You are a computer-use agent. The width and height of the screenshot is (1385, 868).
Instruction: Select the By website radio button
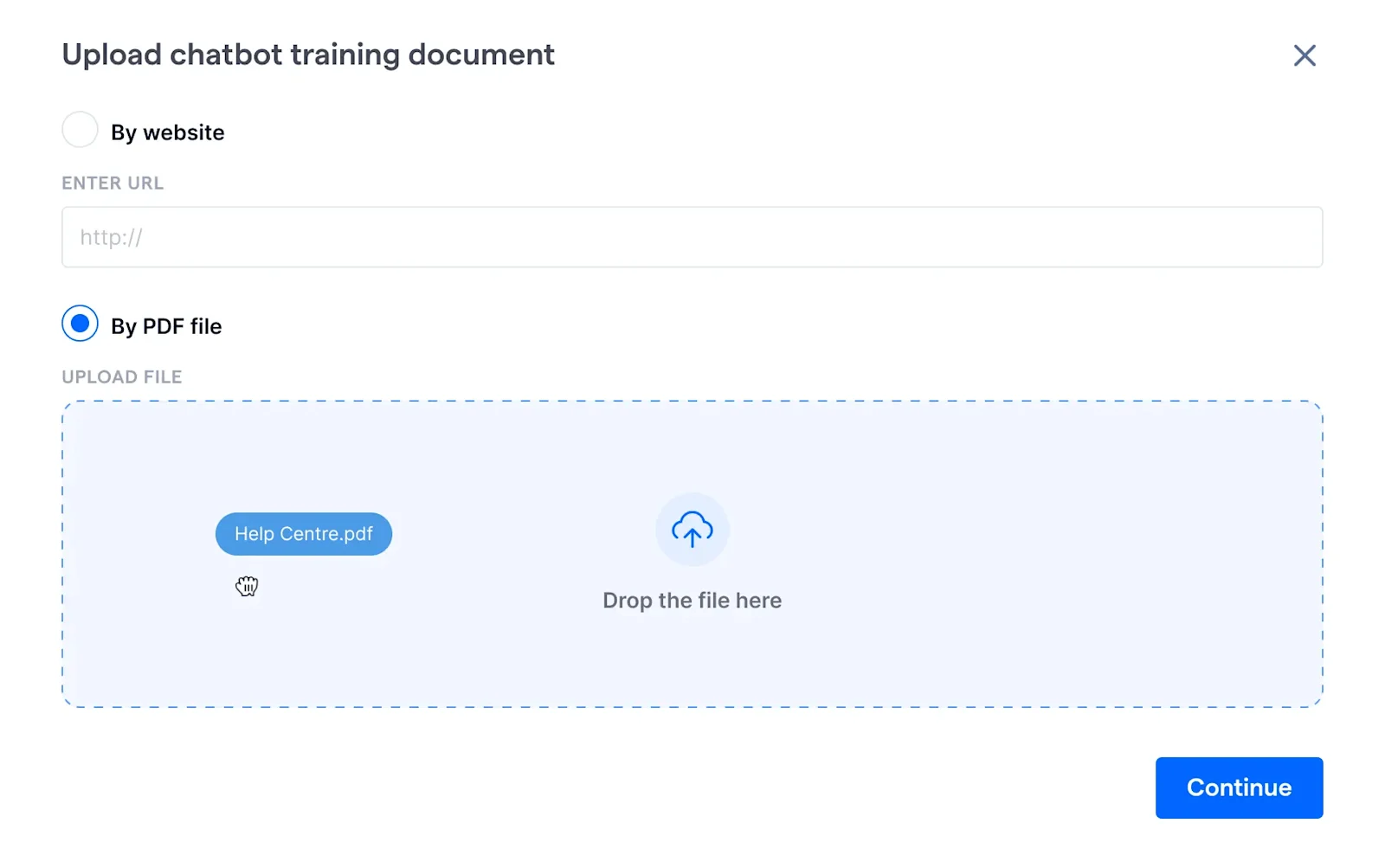pos(80,130)
